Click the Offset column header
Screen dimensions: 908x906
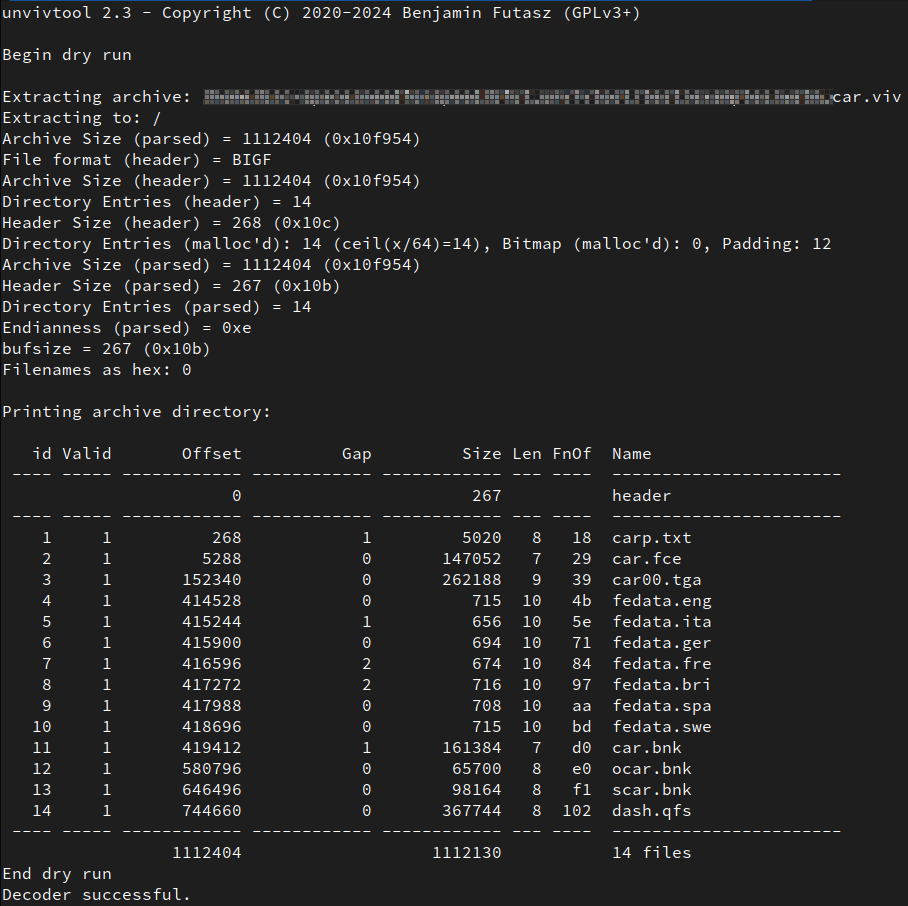pyautogui.click(x=211, y=454)
